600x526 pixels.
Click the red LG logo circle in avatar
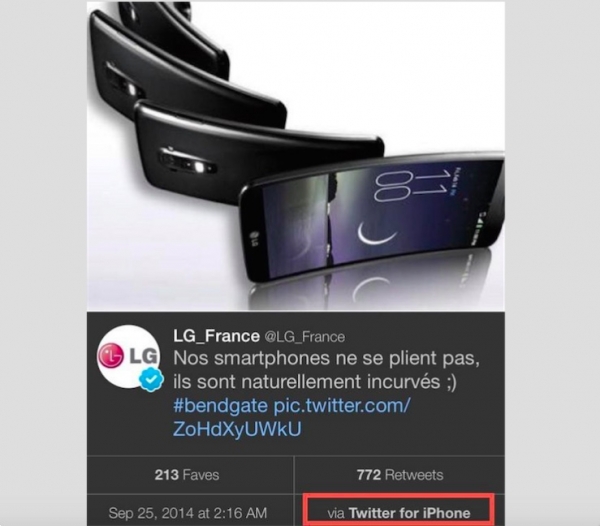[x=111, y=356]
